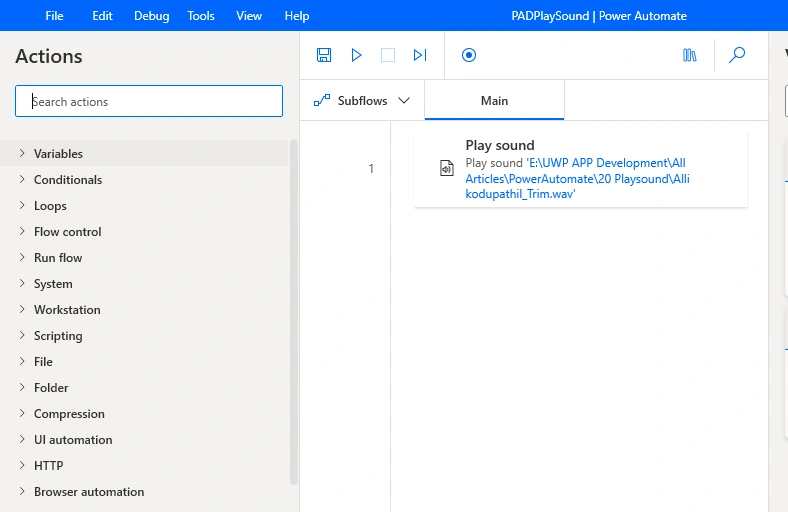Run next action with step icon
Screen dimensions: 788x512
point(420,55)
